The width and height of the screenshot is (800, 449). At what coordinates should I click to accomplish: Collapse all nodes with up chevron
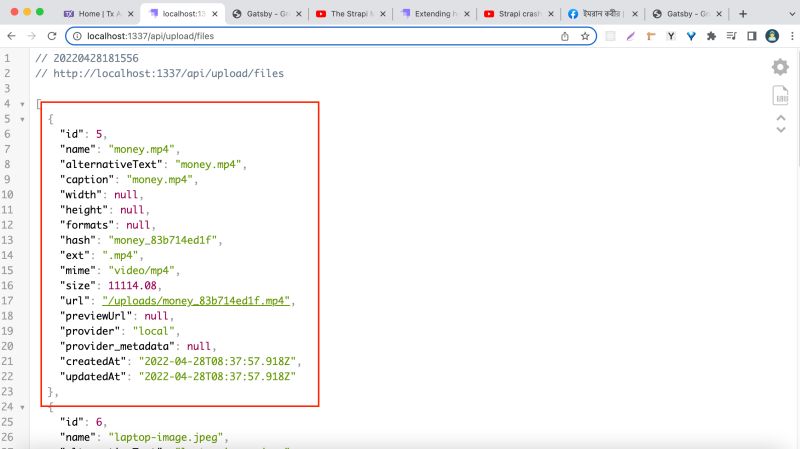781,118
